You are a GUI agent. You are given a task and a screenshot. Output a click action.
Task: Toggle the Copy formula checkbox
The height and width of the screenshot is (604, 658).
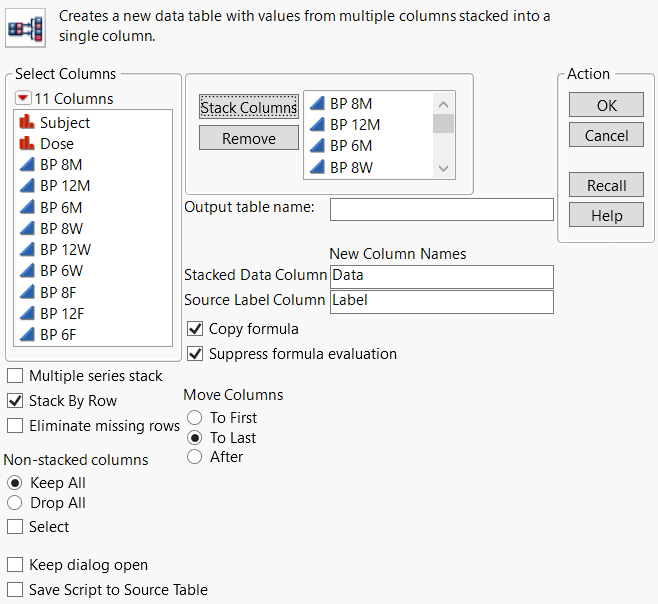(196, 329)
